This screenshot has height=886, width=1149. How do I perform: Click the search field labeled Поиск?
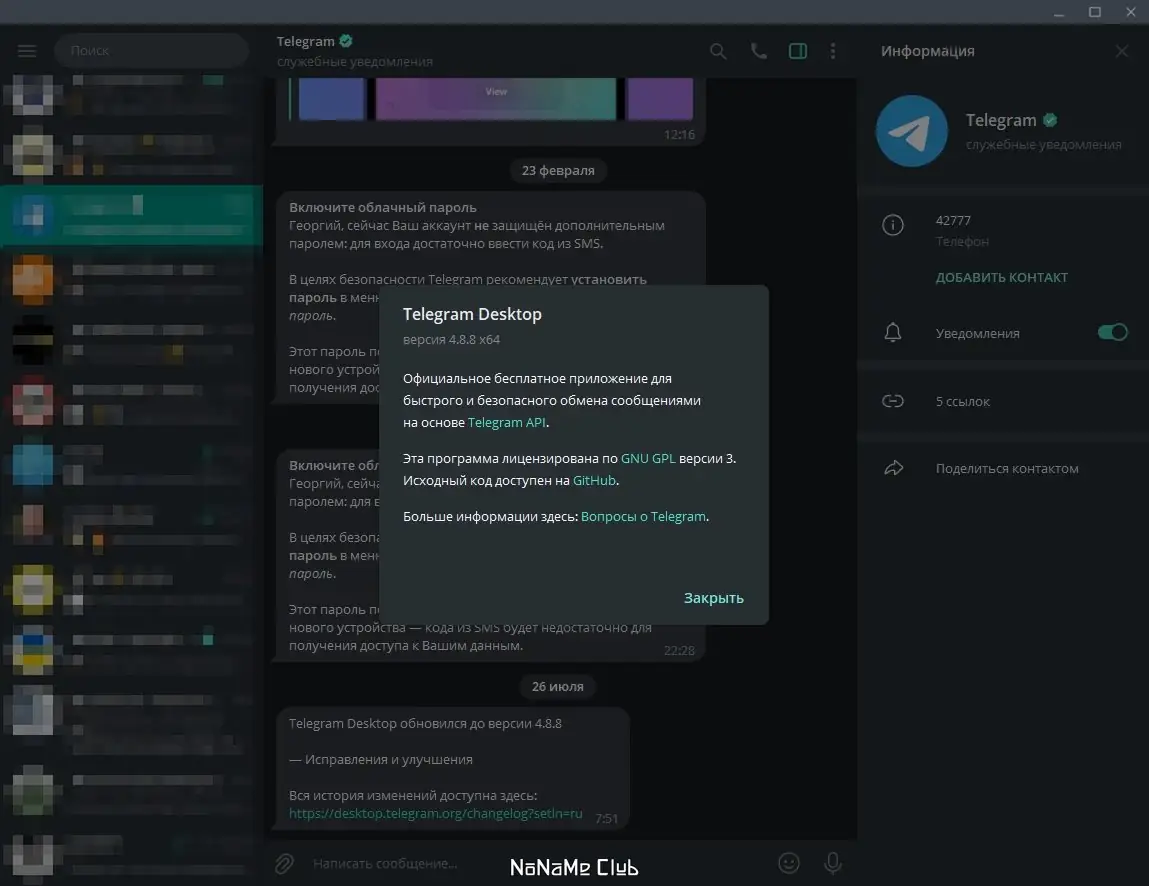click(x=151, y=51)
